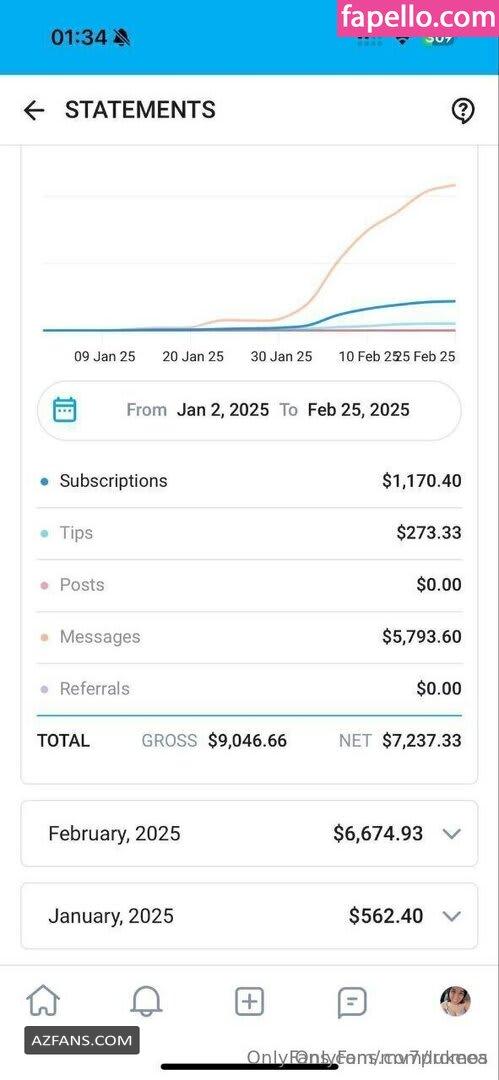Screen dimensions: 499x1080
Task: Toggle the Posts series row
Action: pyautogui.click(x=250, y=585)
